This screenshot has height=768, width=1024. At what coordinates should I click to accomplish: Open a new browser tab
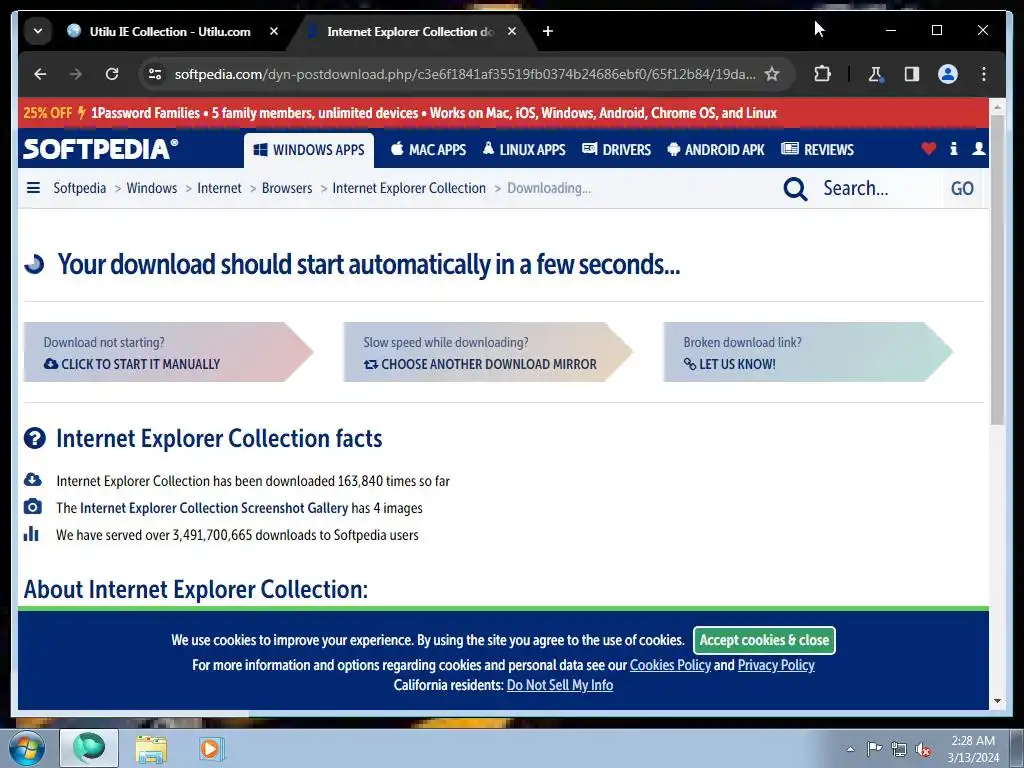click(x=548, y=31)
